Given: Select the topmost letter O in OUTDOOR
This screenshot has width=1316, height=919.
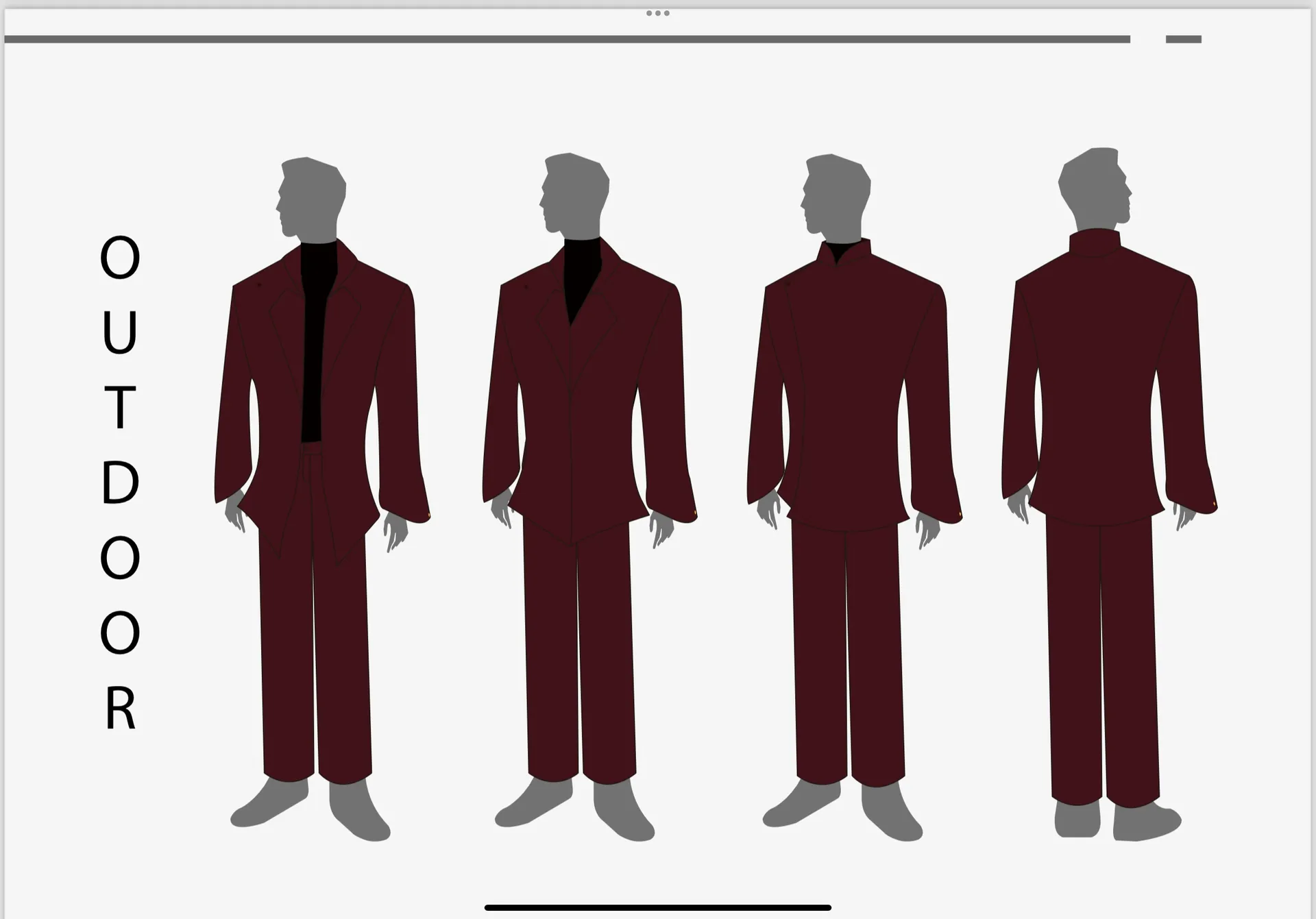Looking at the screenshot, I should pos(120,258).
